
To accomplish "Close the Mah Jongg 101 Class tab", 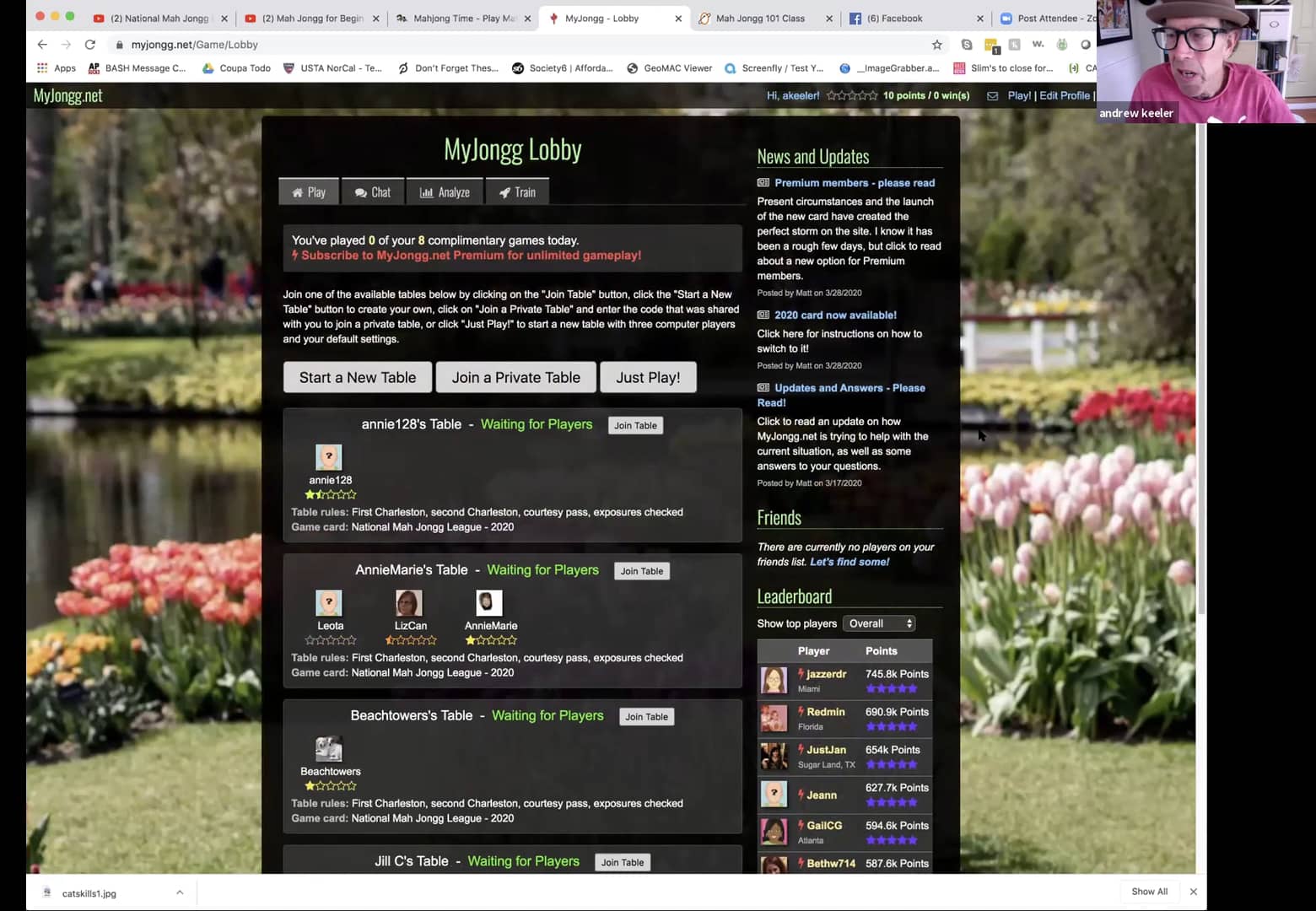I will (828, 19).
